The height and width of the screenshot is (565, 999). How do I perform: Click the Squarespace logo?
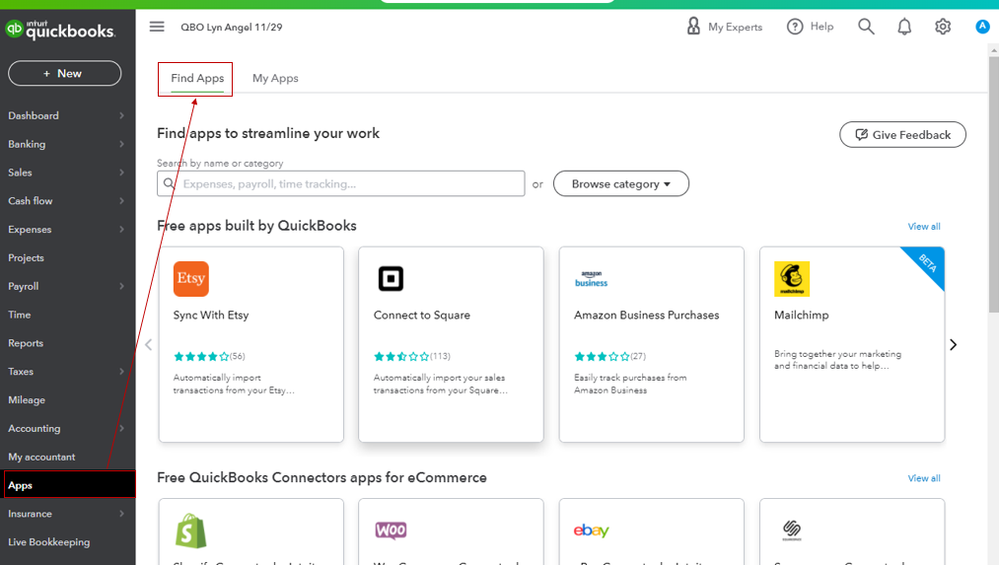point(792,530)
